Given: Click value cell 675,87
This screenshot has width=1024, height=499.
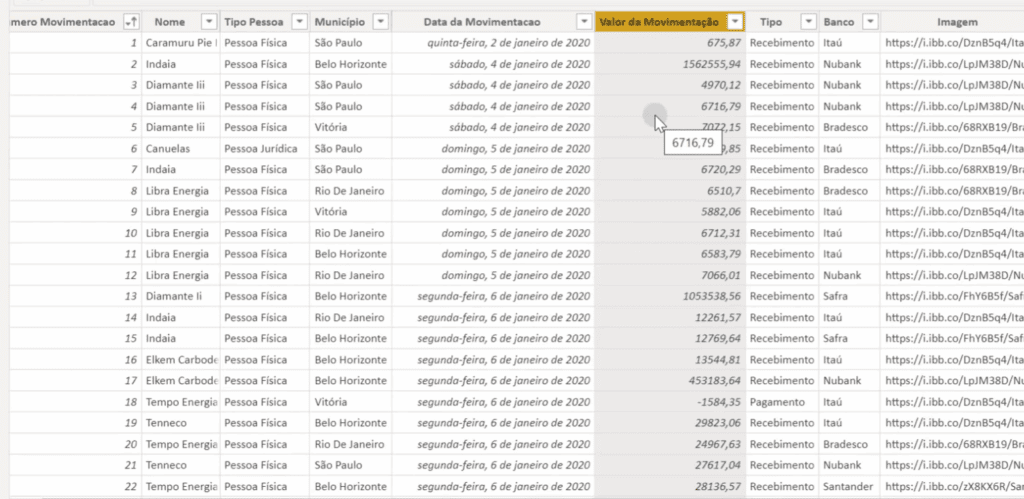Looking at the screenshot, I should [670, 43].
